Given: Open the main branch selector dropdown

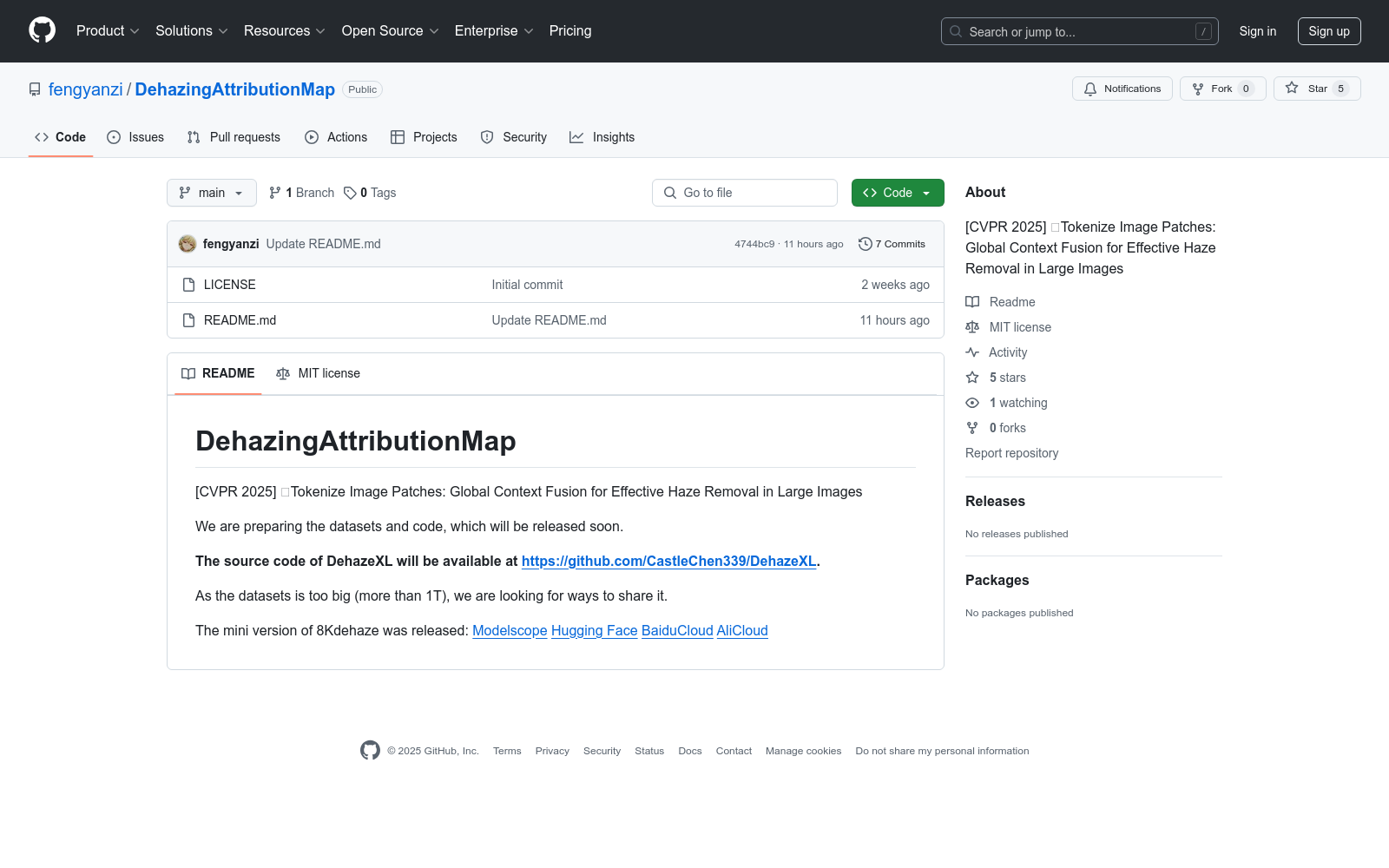Looking at the screenshot, I should pyautogui.click(x=212, y=193).
